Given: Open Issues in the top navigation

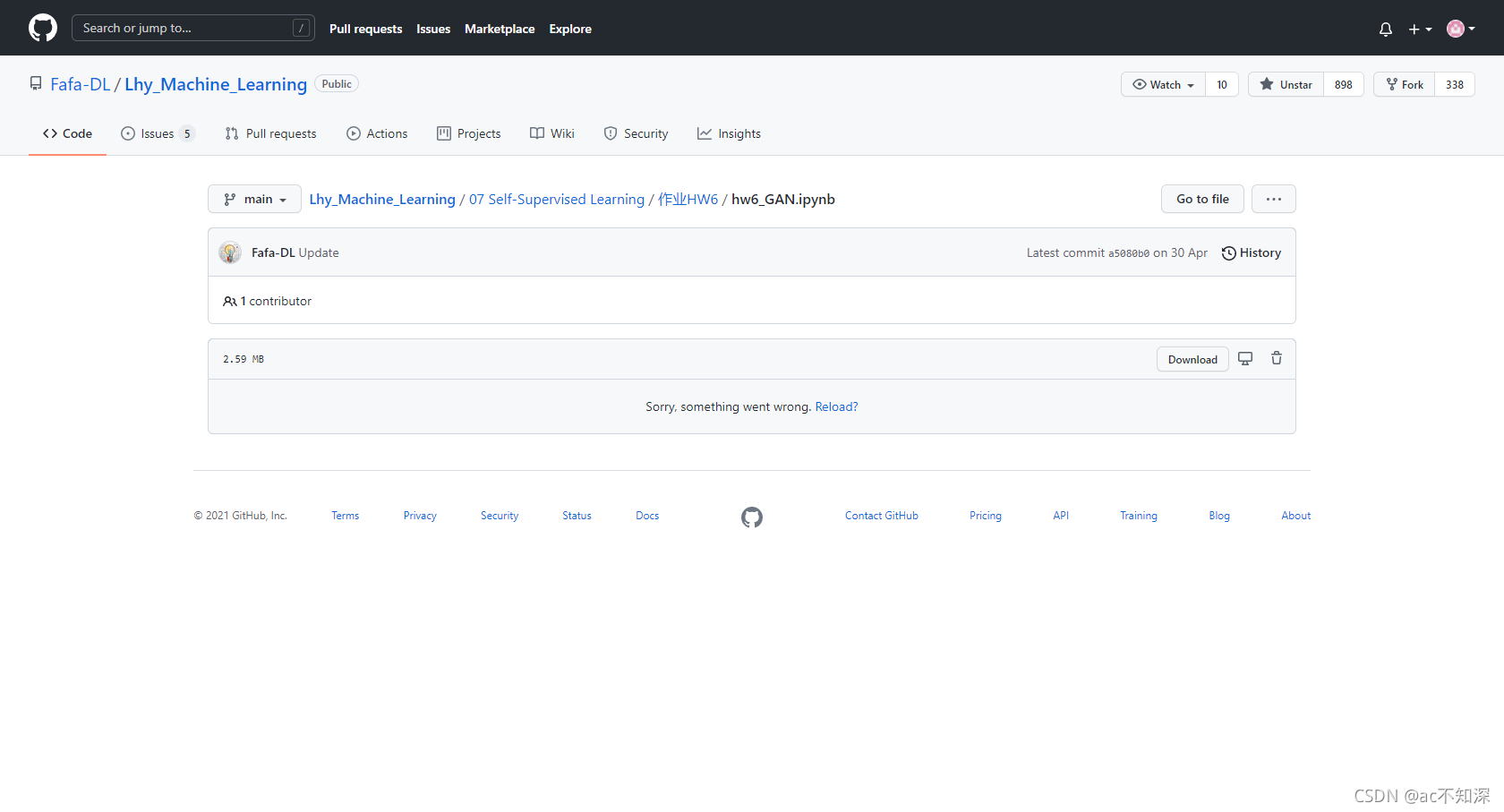Looking at the screenshot, I should (x=433, y=29).
